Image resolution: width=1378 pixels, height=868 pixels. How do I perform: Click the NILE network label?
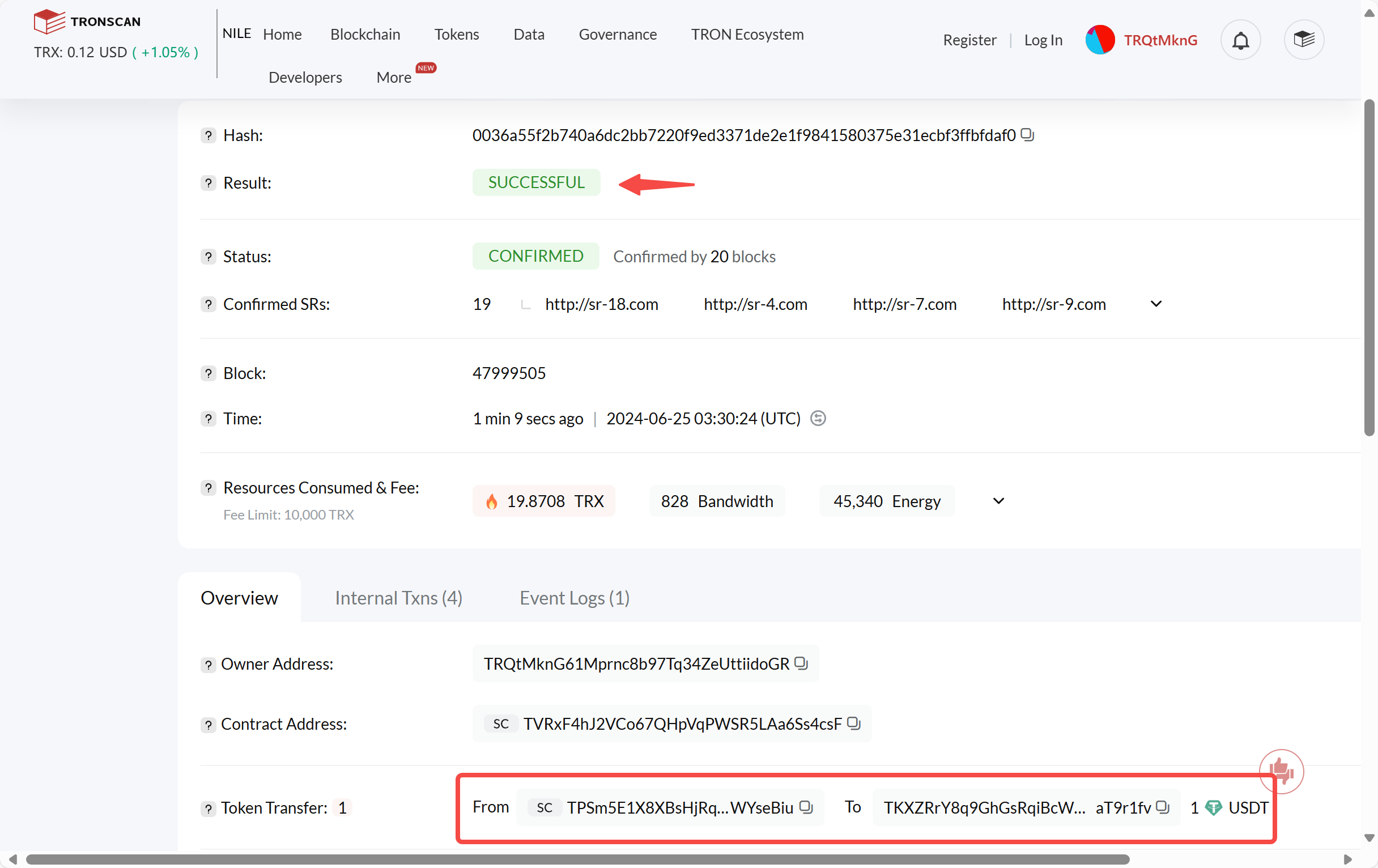pos(236,33)
